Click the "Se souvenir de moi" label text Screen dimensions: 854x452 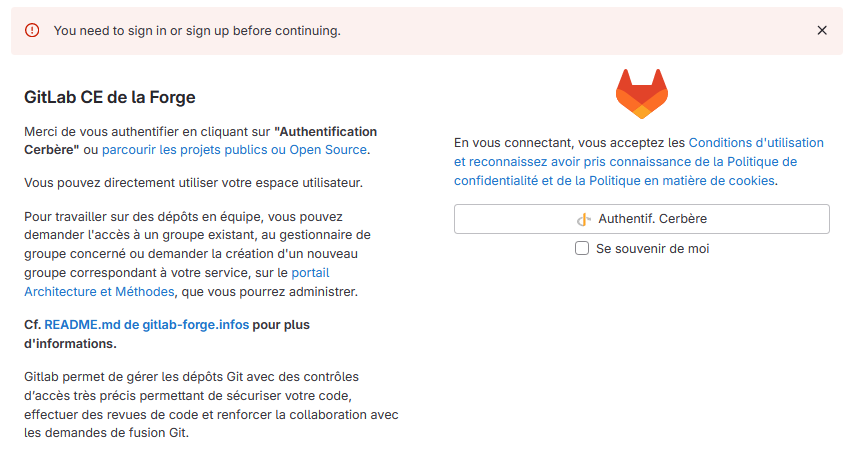pyautogui.click(x=652, y=248)
